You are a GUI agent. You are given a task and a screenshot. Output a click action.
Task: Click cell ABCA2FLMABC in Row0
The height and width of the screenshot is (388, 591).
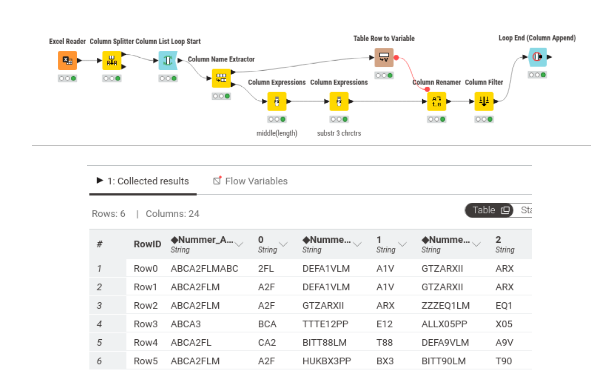(204, 268)
